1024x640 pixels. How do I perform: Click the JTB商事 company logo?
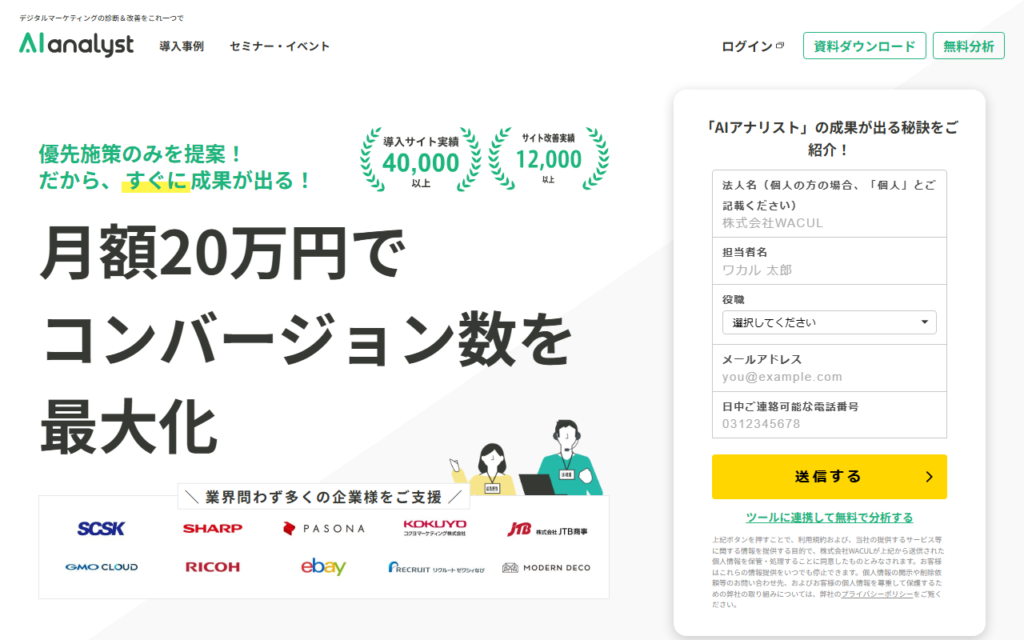[x=547, y=529]
